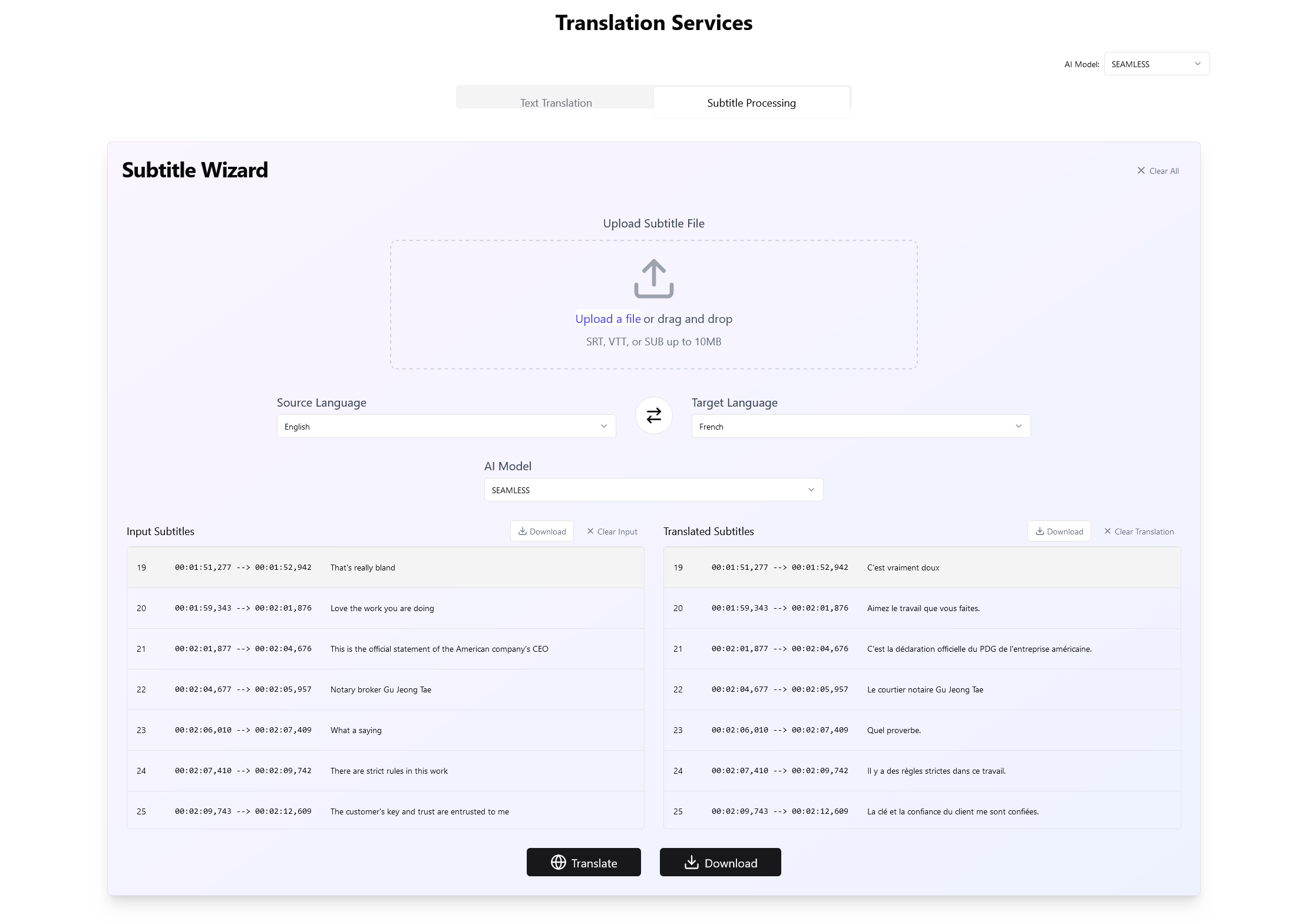Viewport: 1308px width, 924px height.
Task: Click the Upload a file link
Action: (607, 319)
